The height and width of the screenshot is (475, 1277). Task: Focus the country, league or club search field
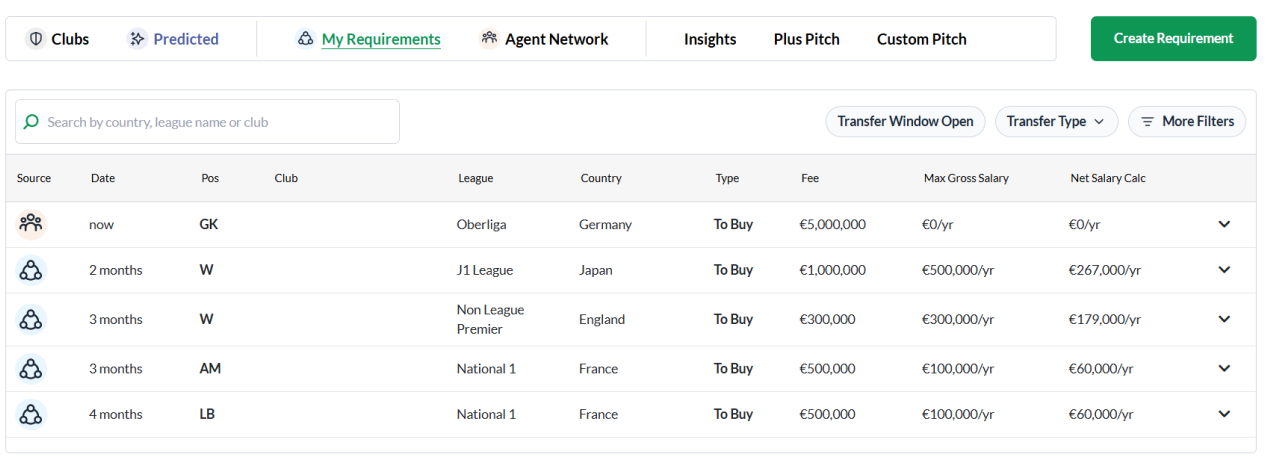coord(207,121)
